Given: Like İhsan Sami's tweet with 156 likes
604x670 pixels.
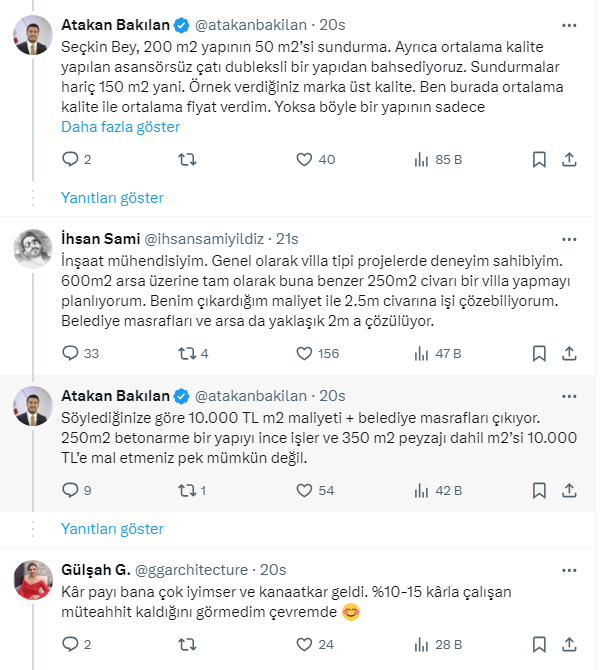Looking at the screenshot, I should 305,352.
